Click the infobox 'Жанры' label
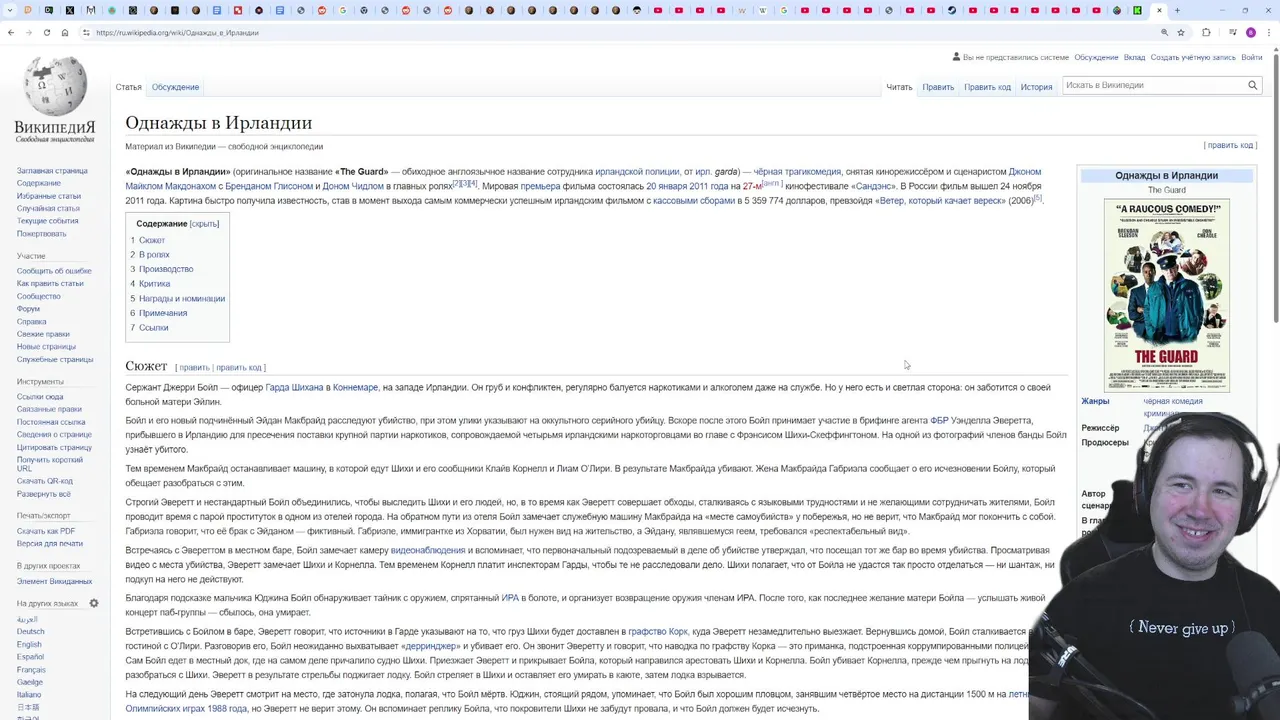This screenshot has width=1280, height=720. (x=1095, y=401)
